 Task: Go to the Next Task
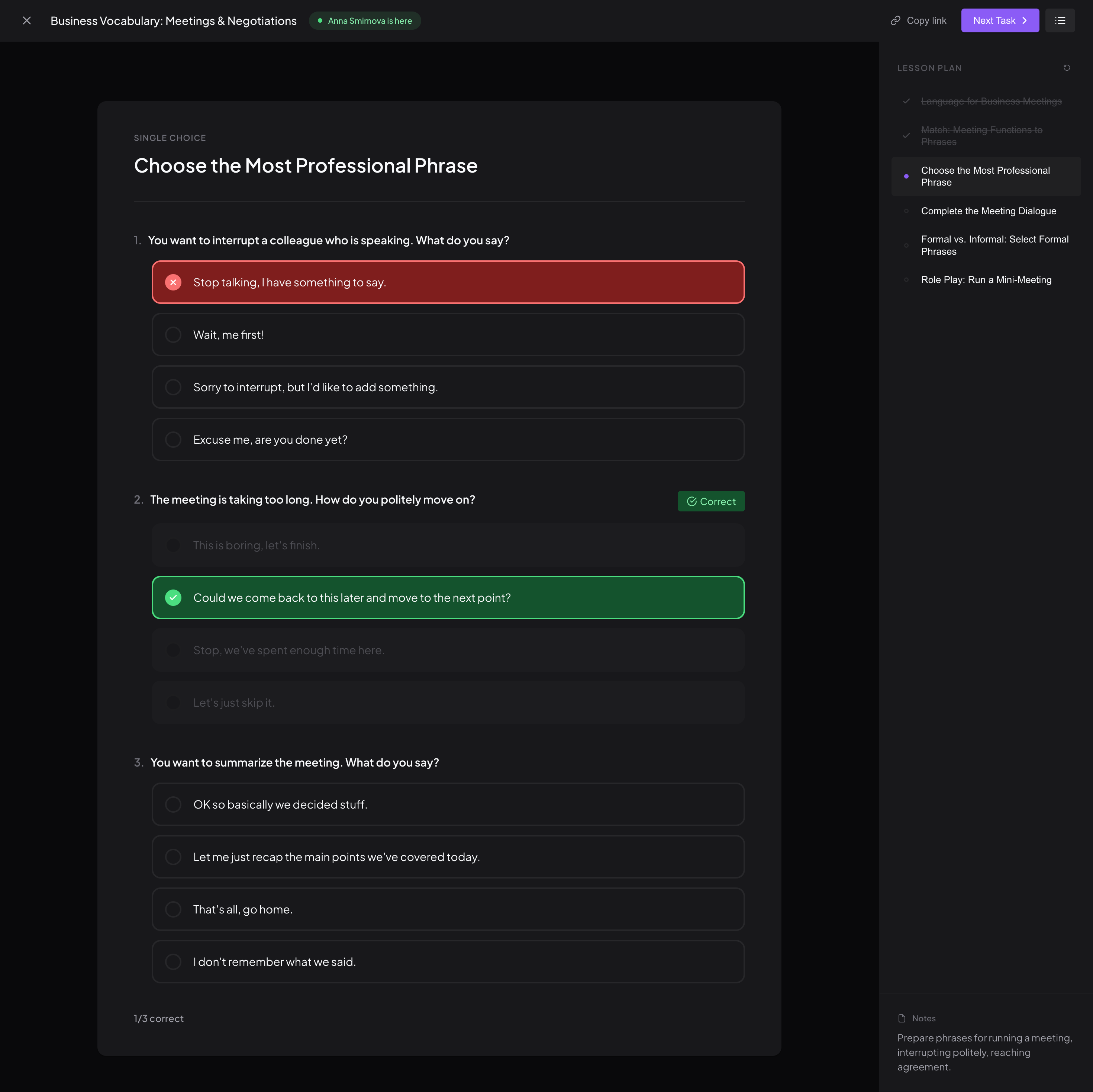(x=1000, y=21)
